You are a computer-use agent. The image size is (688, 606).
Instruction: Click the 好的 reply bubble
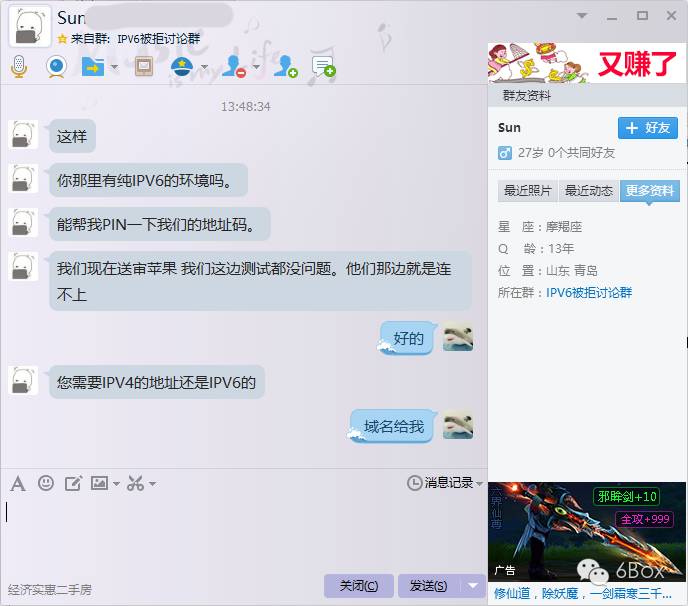[408, 338]
